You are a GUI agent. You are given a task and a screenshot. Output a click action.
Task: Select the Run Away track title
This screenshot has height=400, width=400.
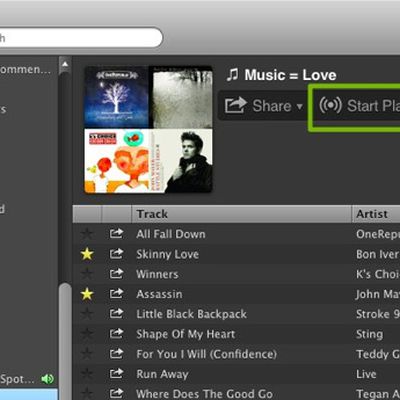(162, 374)
